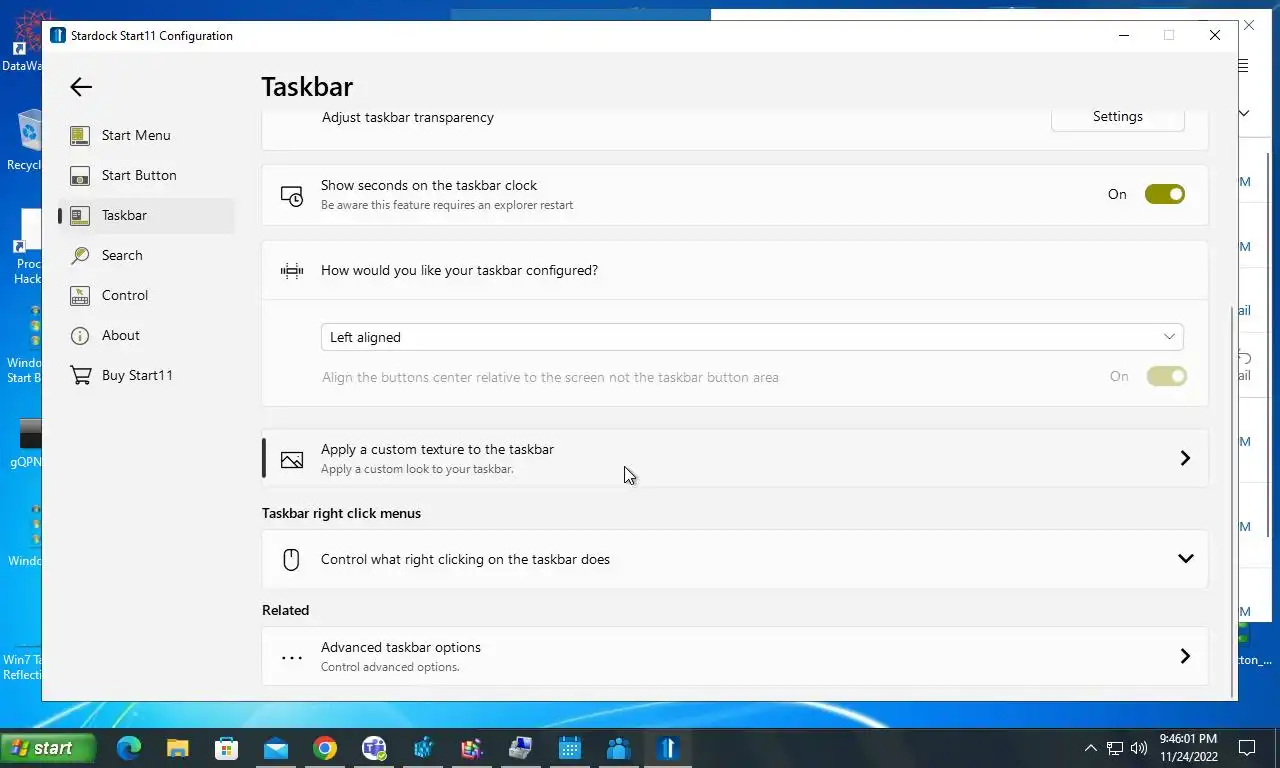
Task: Open File Explorer from the taskbar
Action: click(x=177, y=748)
